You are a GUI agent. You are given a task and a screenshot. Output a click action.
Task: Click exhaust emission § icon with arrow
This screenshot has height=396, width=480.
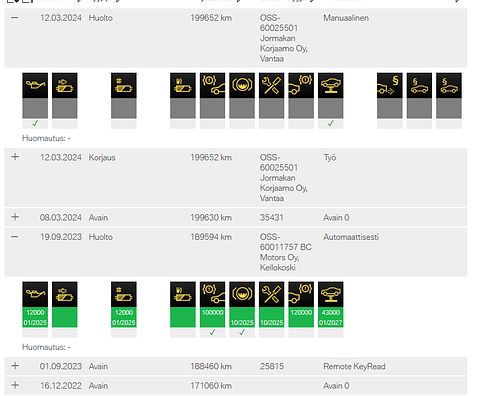[x=390, y=85]
